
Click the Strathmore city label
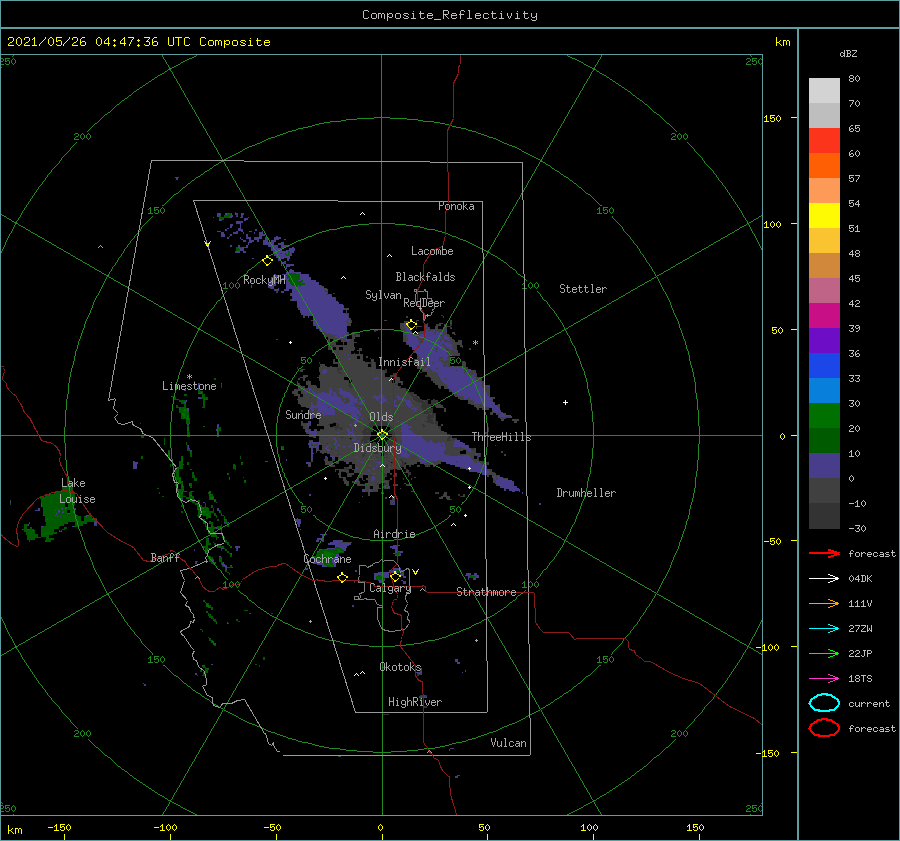[x=486, y=592]
